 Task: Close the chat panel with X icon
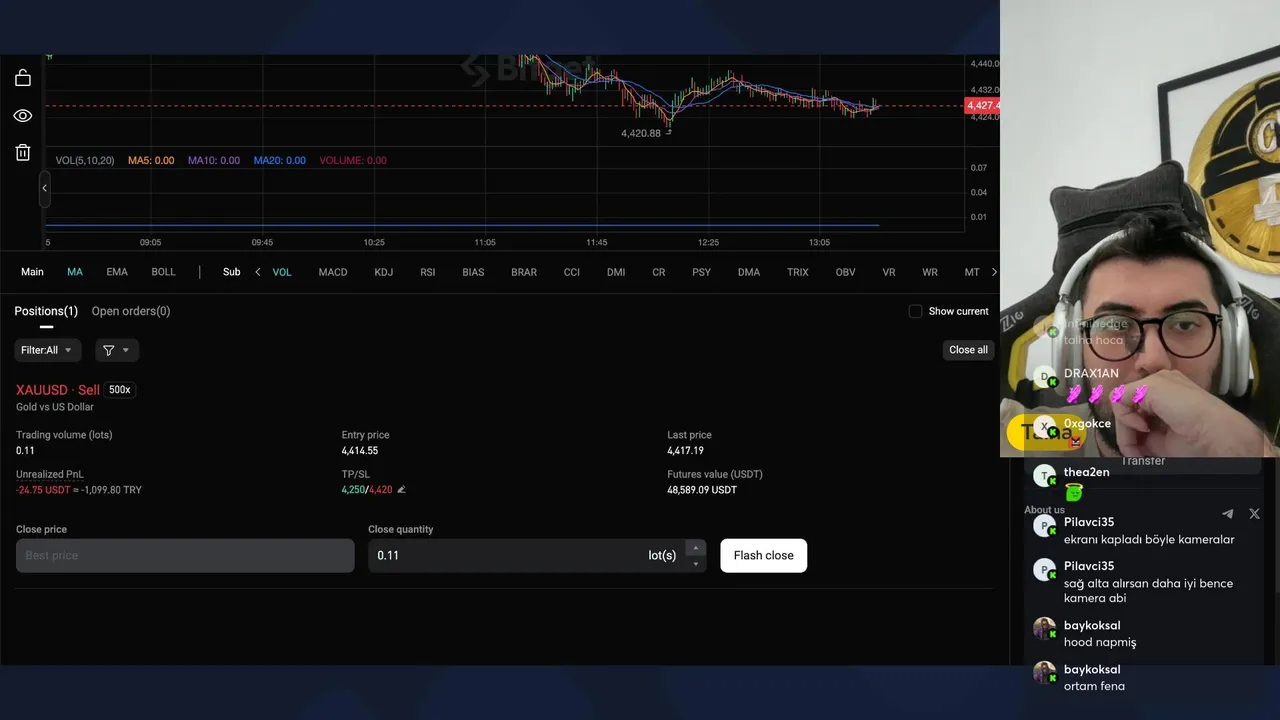(1254, 514)
